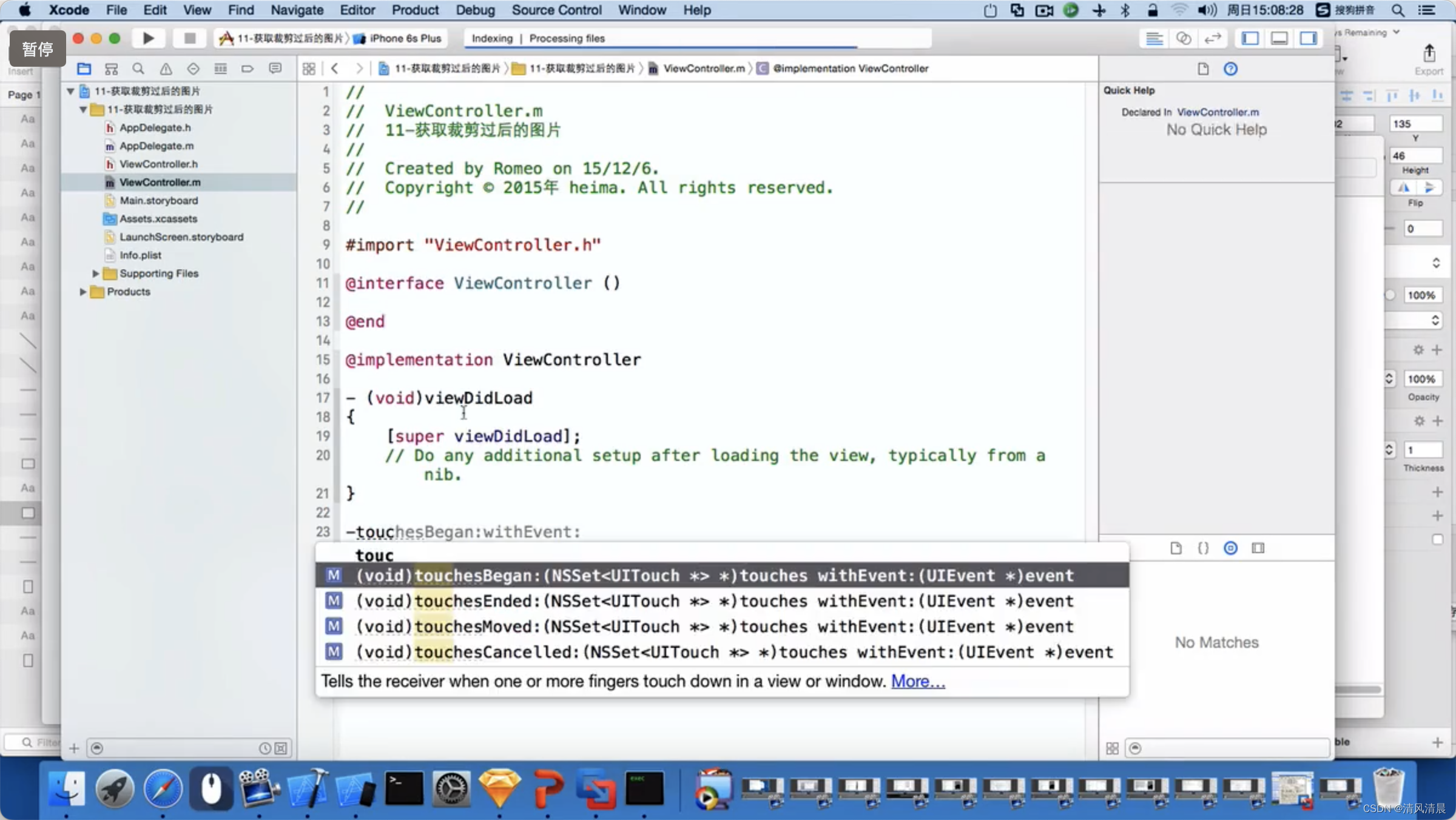Open the Project navigator folder icon
The height and width of the screenshot is (820, 1456).
pyautogui.click(x=84, y=69)
